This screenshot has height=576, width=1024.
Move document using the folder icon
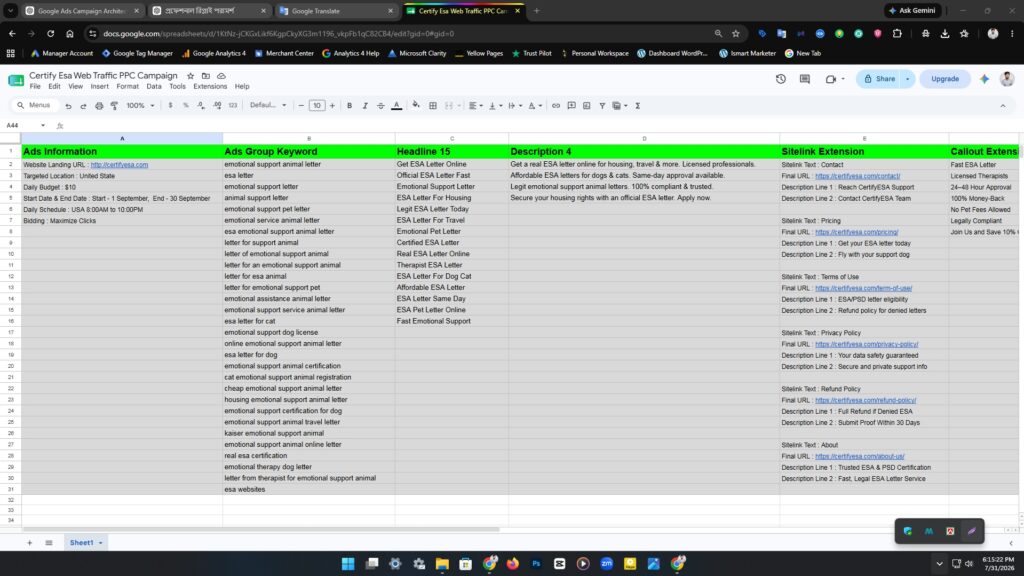[206, 76]
